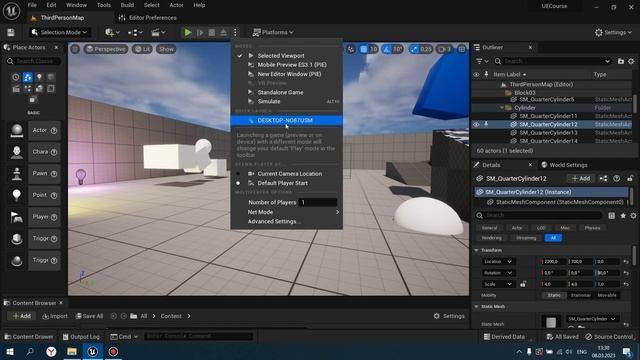This screenshot has width=640, height=360.
Task: Toggle viewport grid snapping icon
Action: [x=363, y=49]
